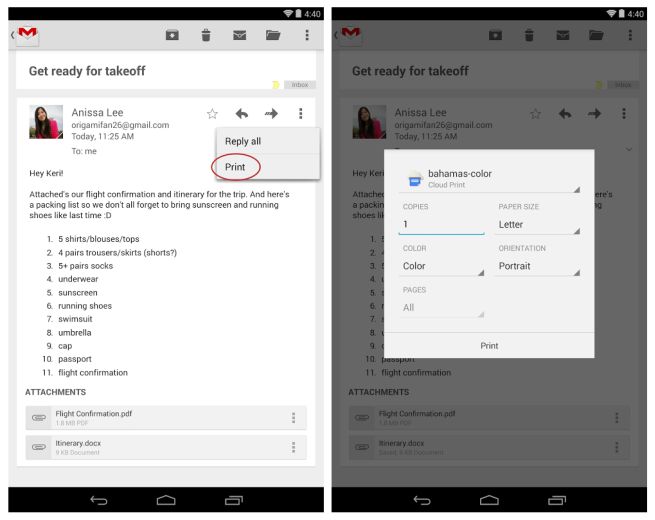Open Itinerary.docx attachment in left screen
The width and height of the screenshot is (655, 520).
tap(166, 447)
